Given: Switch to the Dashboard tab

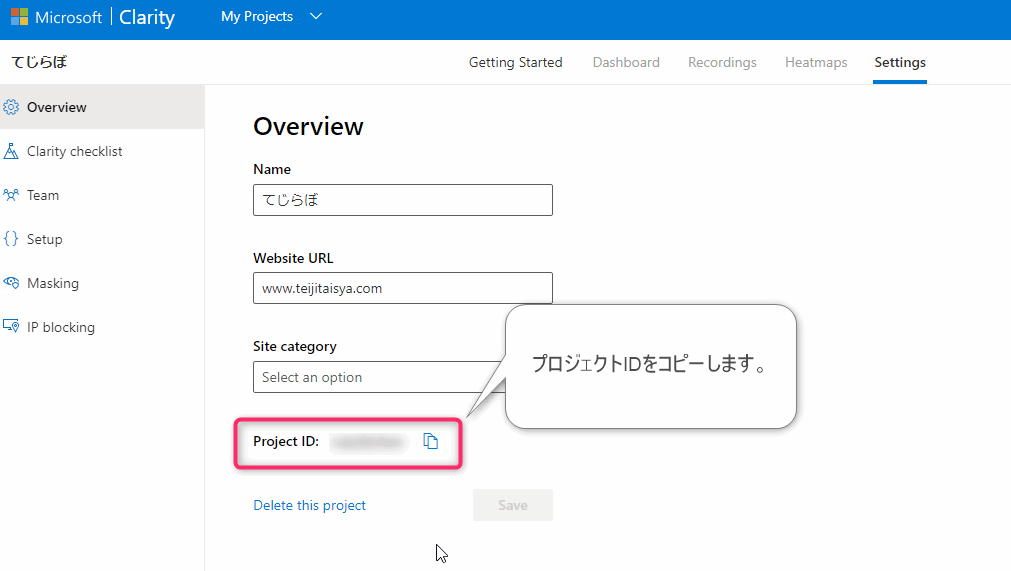Looking at the screenshot, I should [x=626, y=63].
